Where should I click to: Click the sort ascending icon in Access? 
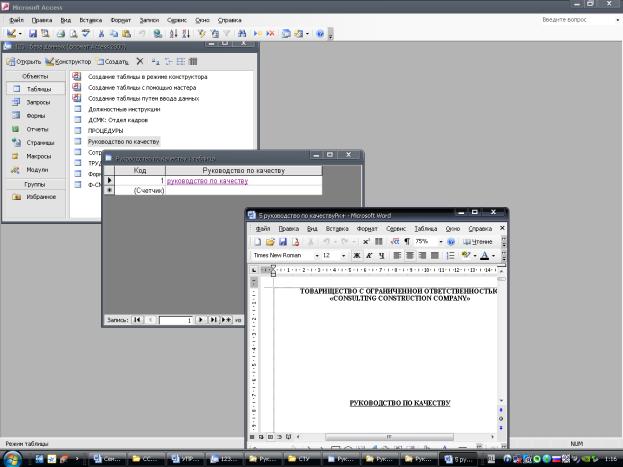174,33
